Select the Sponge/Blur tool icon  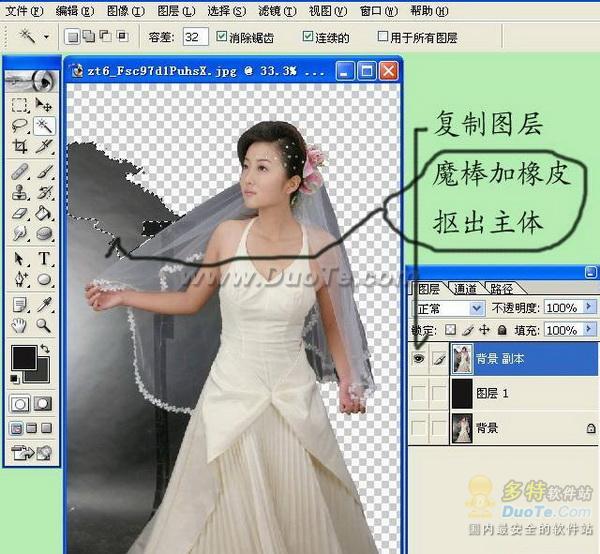44,234
